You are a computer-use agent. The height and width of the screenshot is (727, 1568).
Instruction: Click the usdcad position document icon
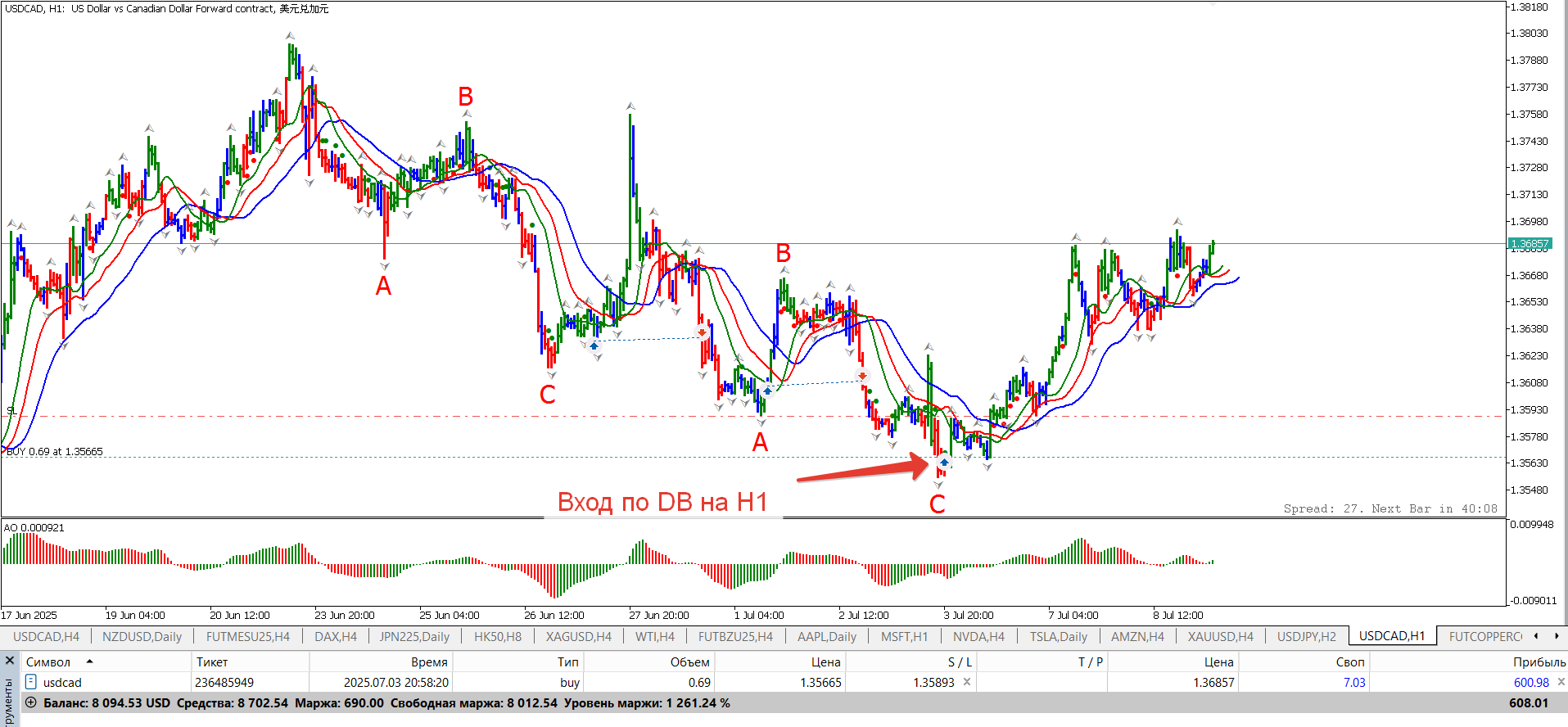31,682
